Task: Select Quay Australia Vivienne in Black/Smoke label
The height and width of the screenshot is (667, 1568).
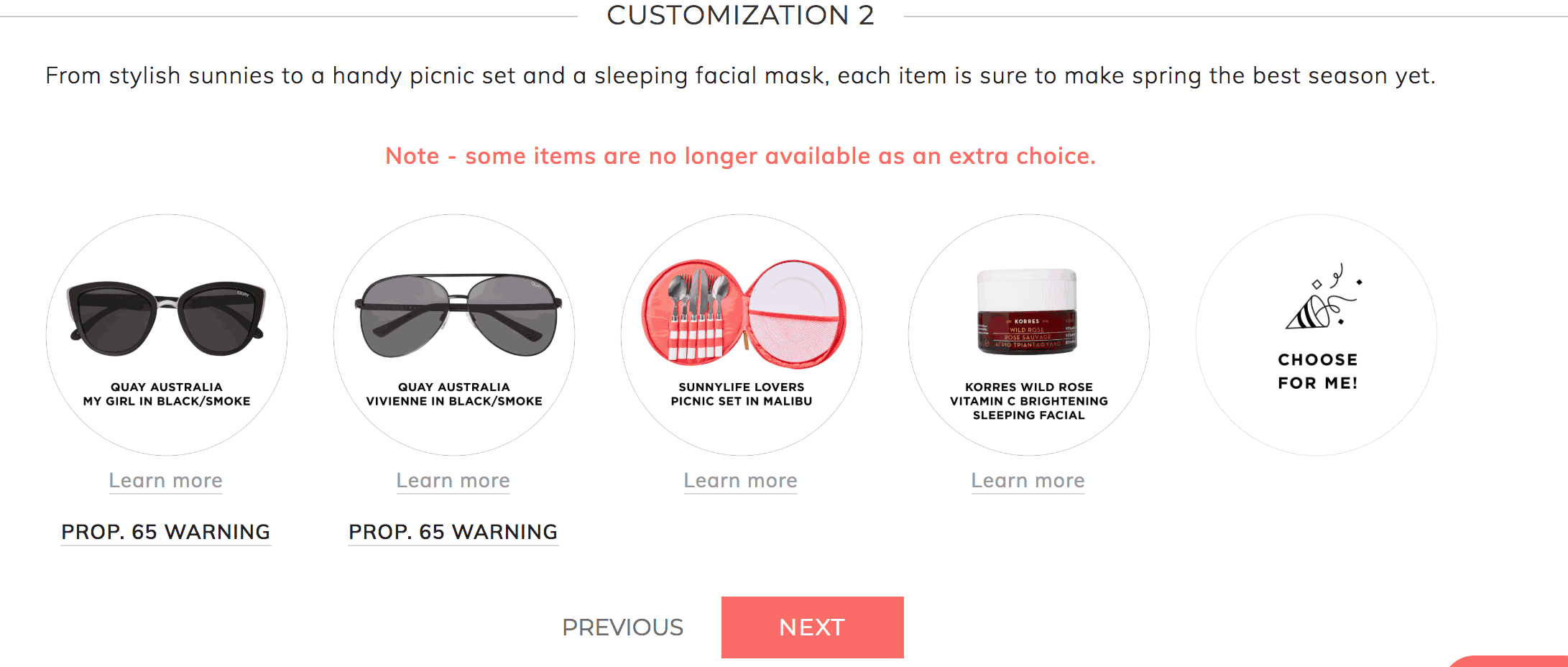Action: click(x=454, y=394)
